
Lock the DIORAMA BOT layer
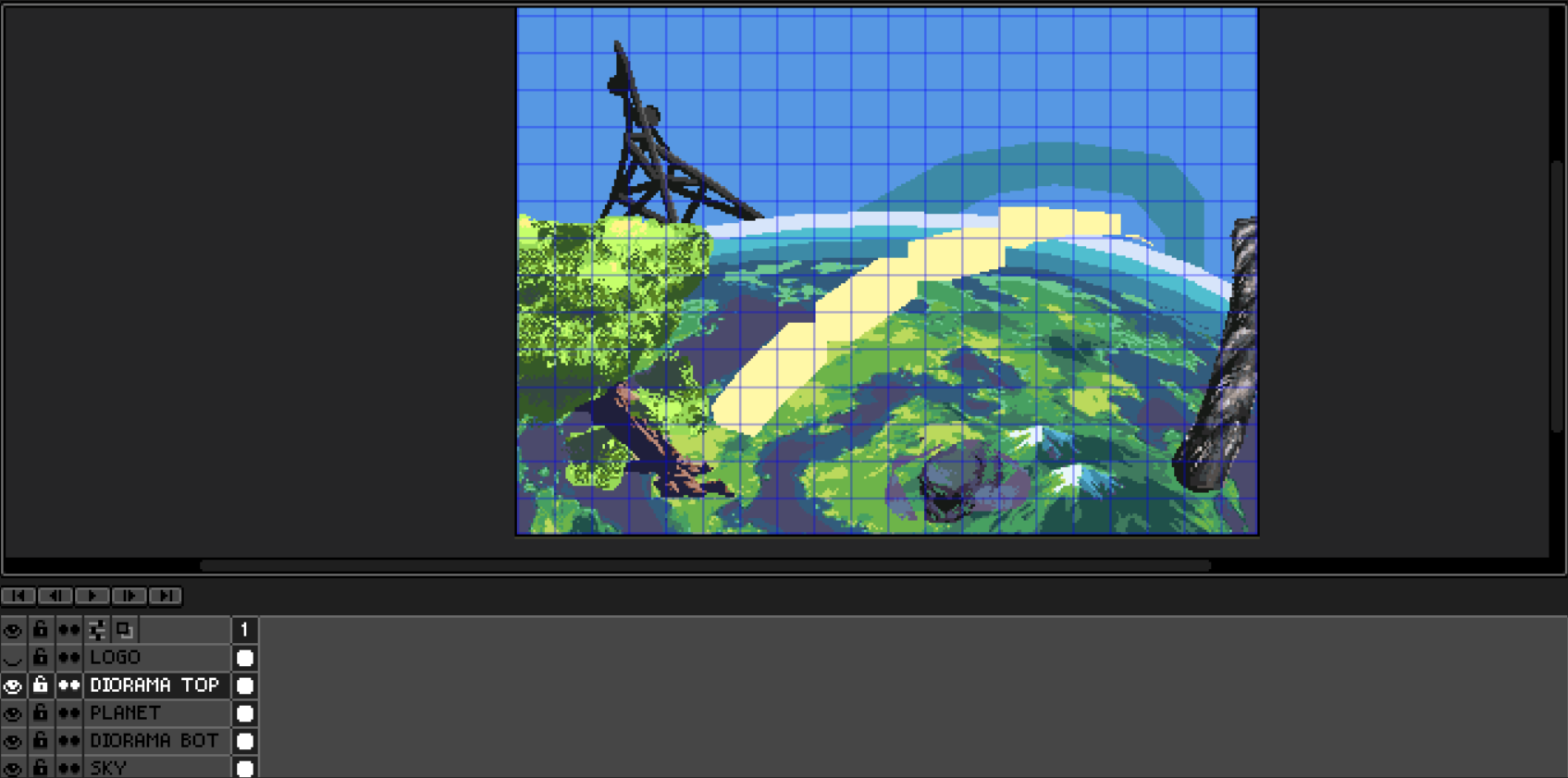pyautogui.click(x=41, y=741)
